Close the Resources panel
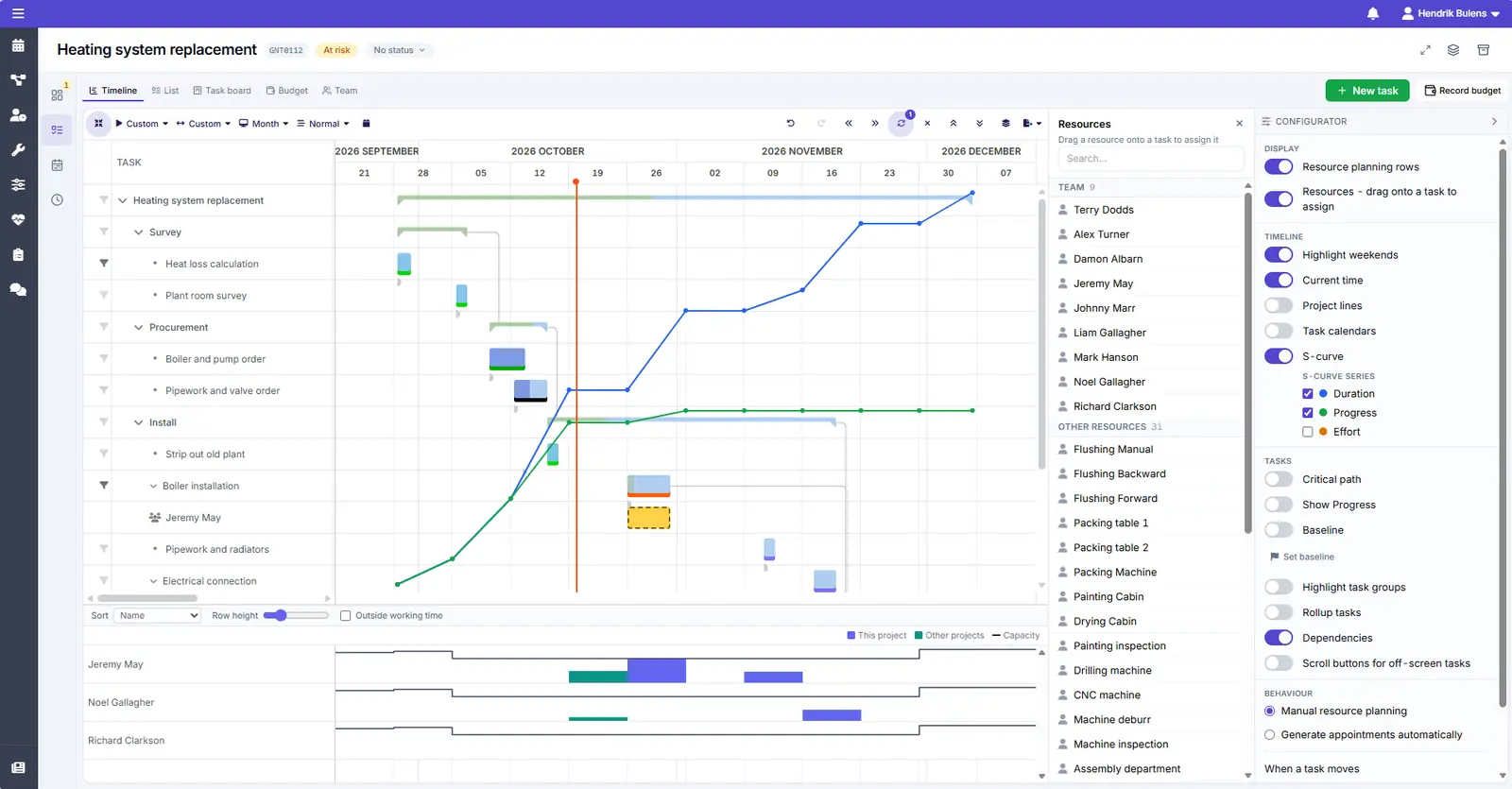 pos(1240,124)
